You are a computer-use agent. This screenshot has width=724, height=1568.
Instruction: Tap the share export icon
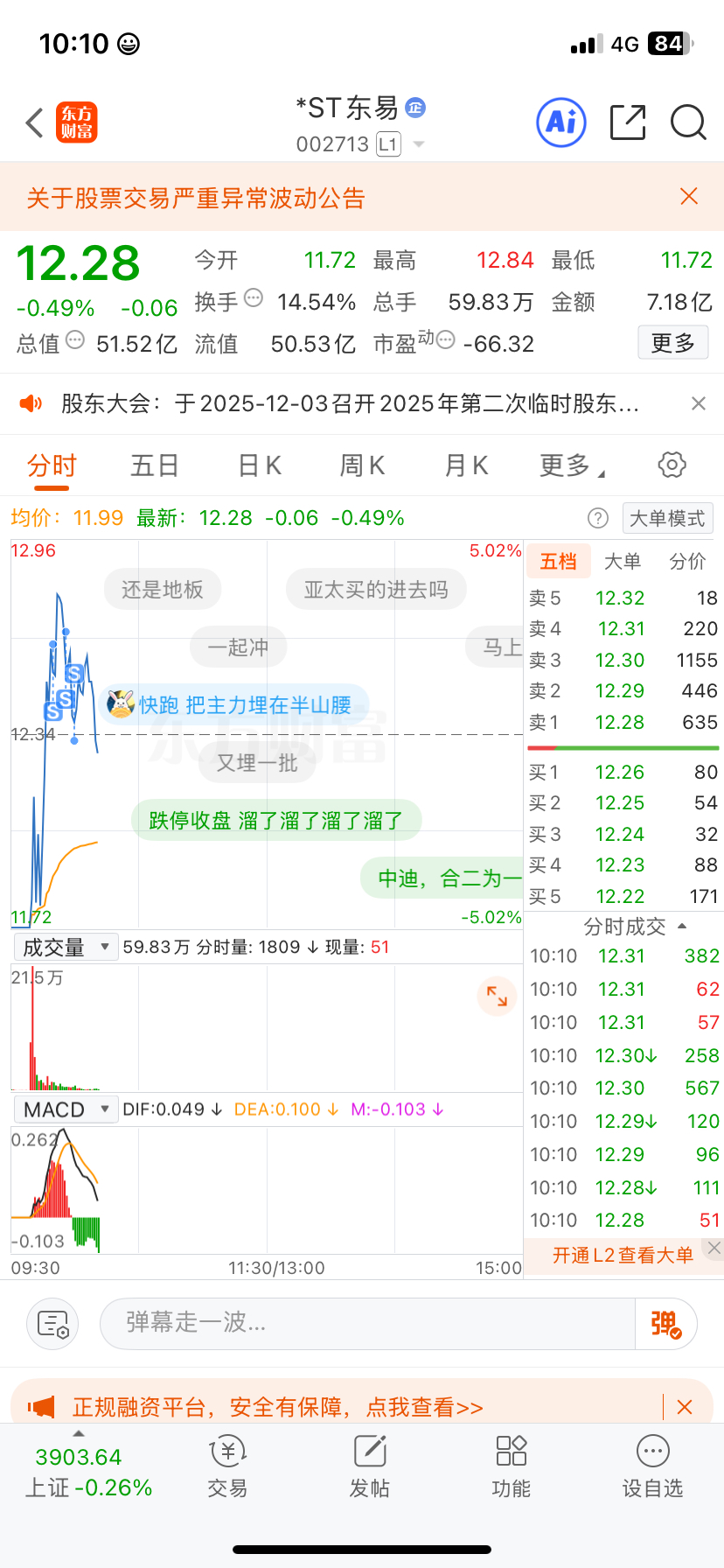click(628, 122)
